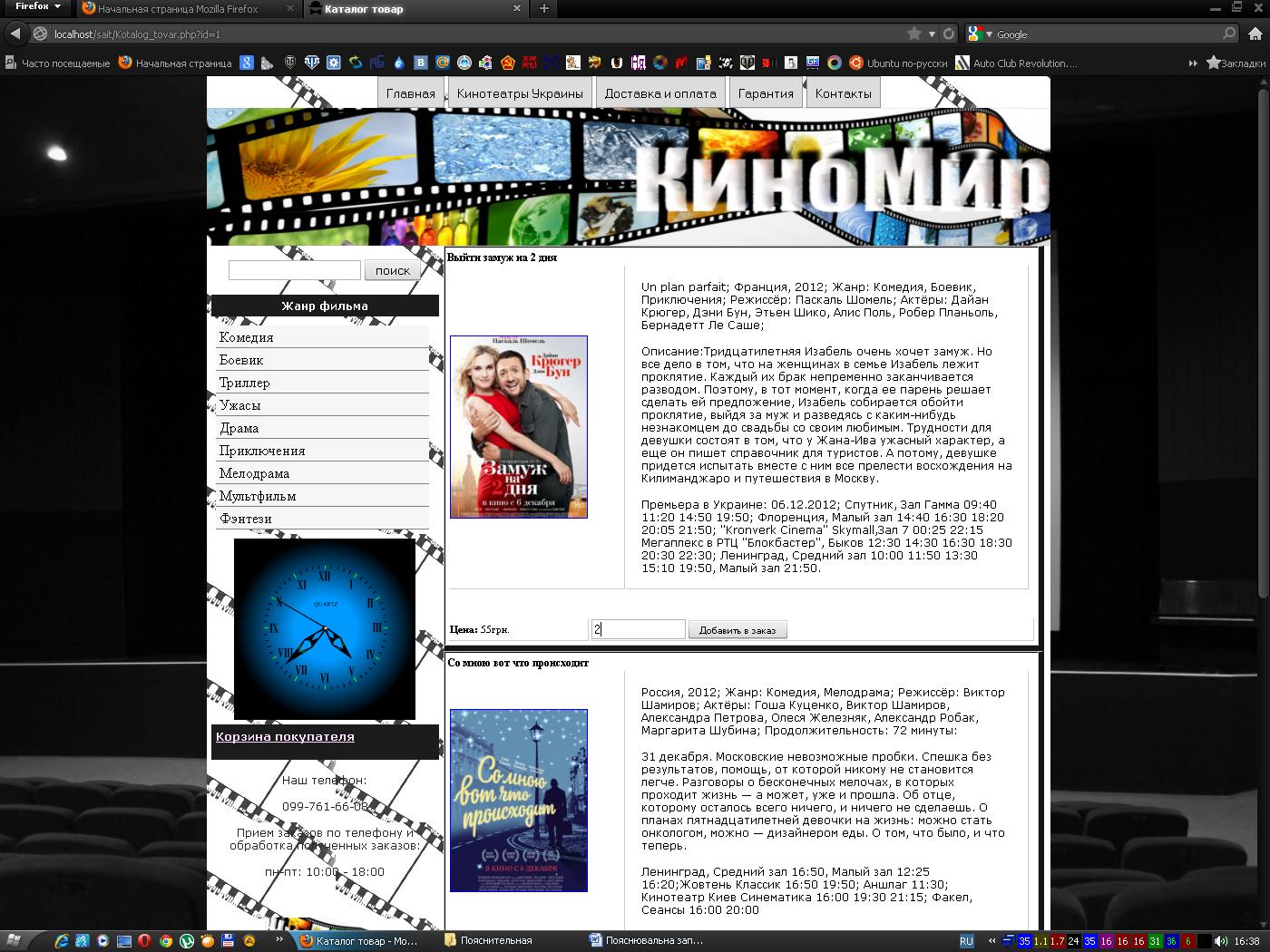Select the 'Драма' genre

click(323, 427)
